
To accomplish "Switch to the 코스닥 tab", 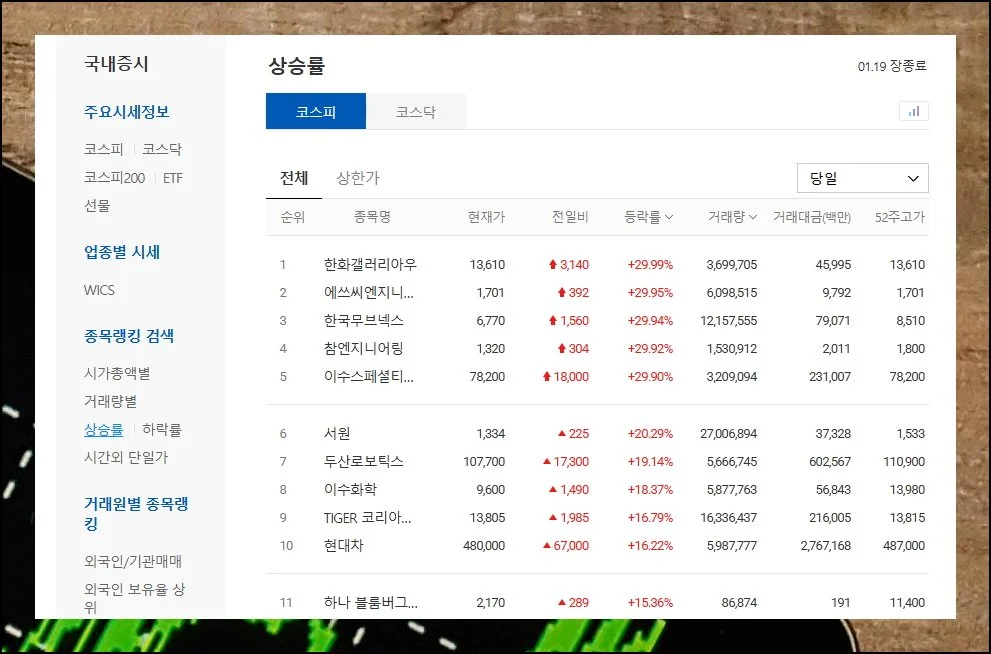I will coord(415,112).
